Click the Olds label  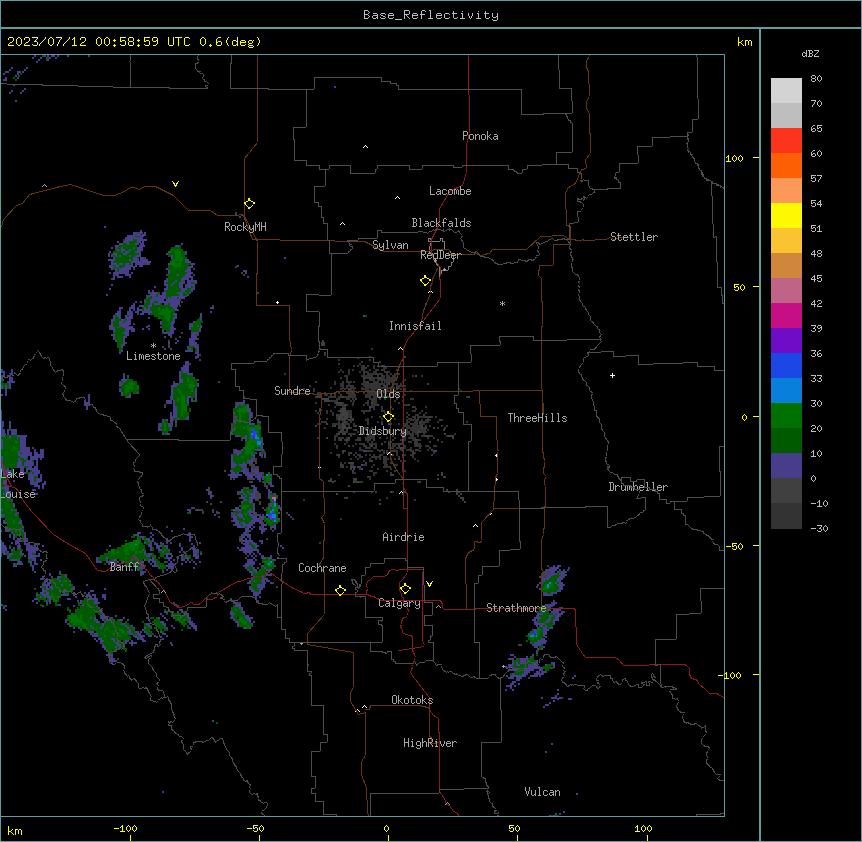point(388,394)
